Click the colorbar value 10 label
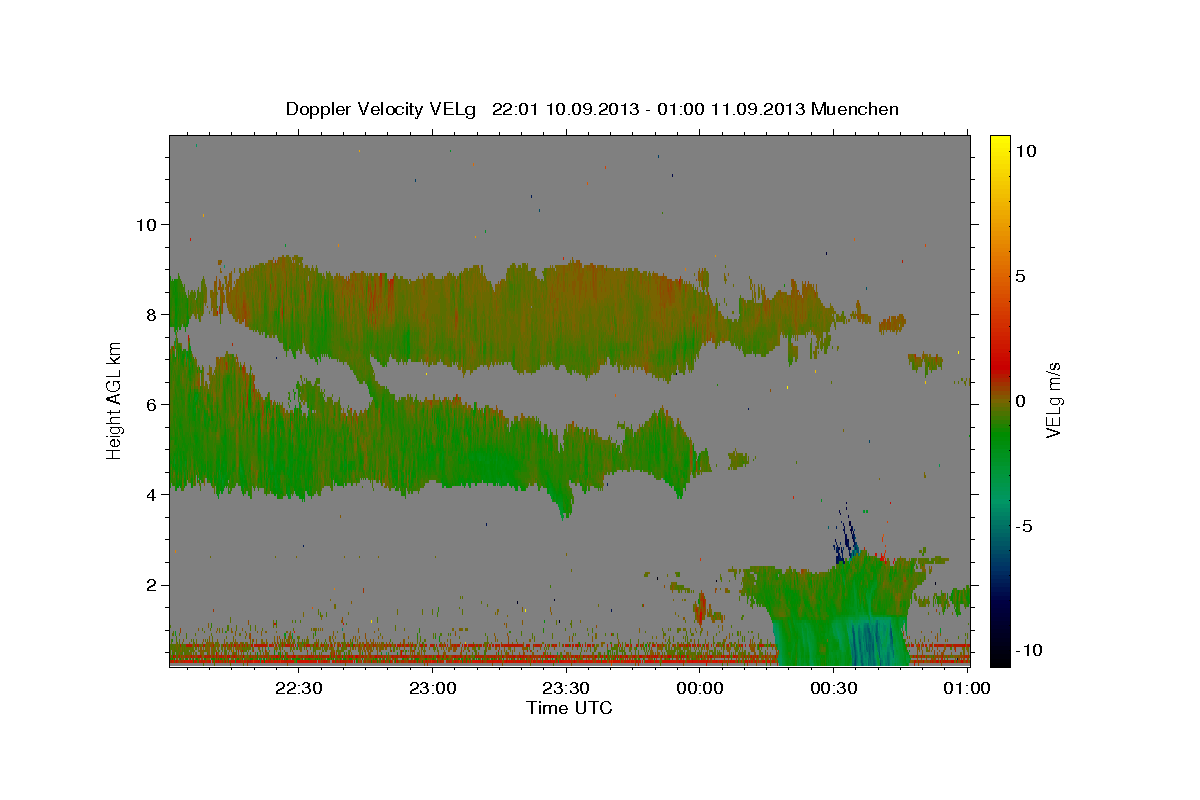Viewport: 1200px width, 800px height. click(1025, 151)
